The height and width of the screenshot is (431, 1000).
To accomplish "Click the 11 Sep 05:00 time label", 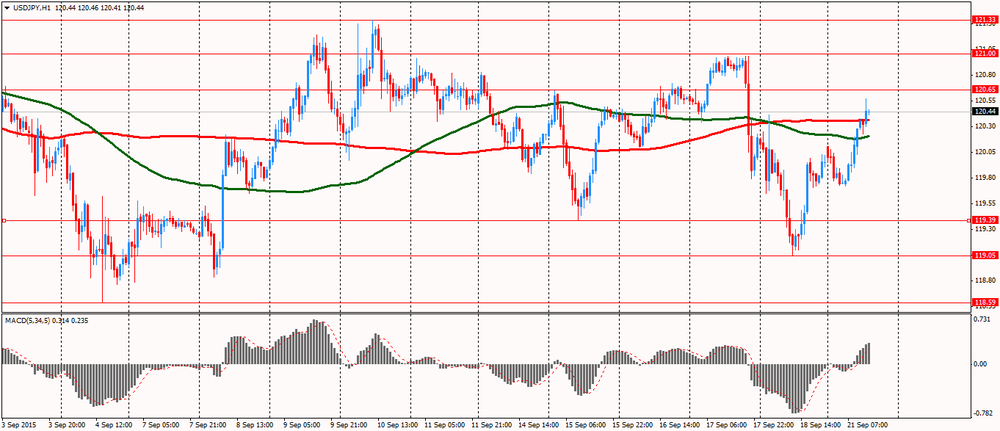I will point(443,425).
